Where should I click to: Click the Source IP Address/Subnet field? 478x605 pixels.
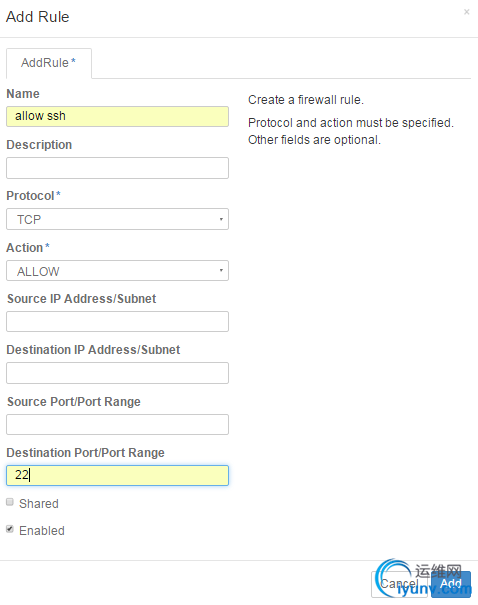[117, 321]
